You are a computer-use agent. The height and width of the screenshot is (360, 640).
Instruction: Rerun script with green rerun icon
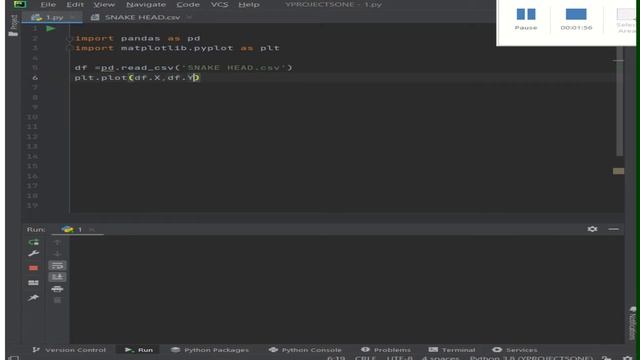coord(33,242)
